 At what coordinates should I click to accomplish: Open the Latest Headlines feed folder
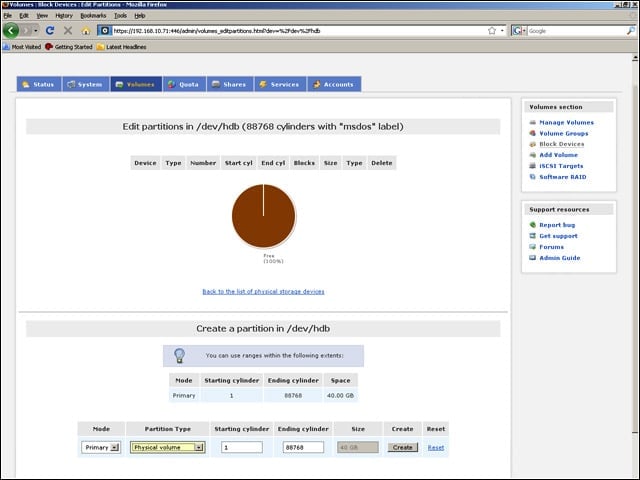click(121, 47)
